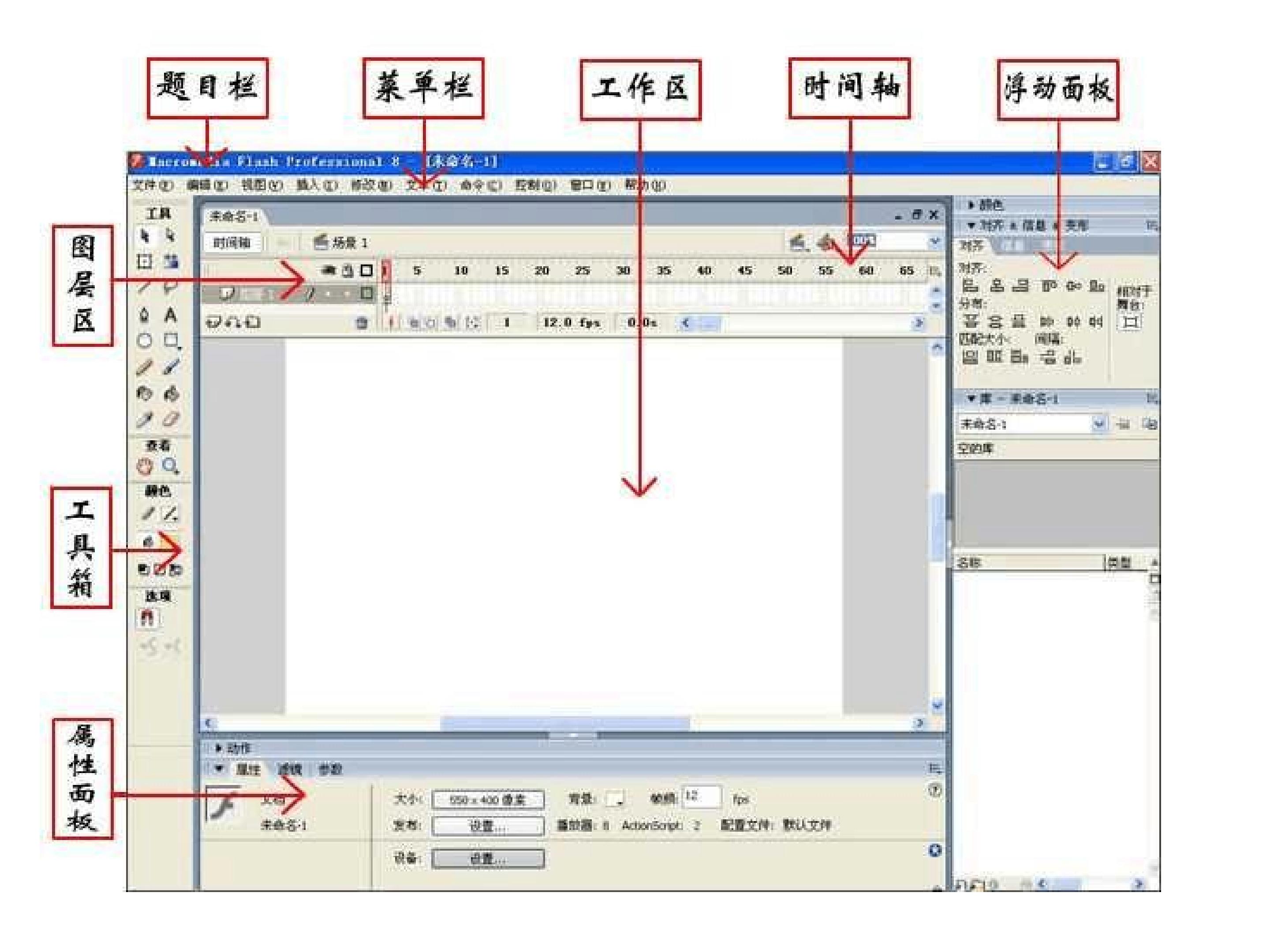Screen dimensions: 1270x952
Task: Click frame 30 on the timeline ruler
Action: [x=623, y=270]
